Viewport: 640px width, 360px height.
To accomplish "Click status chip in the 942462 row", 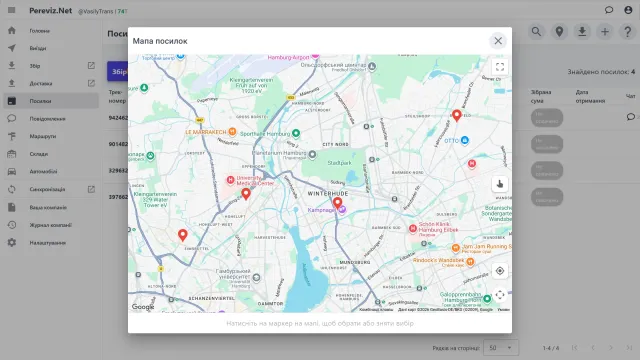I will [x=547, y=118].
